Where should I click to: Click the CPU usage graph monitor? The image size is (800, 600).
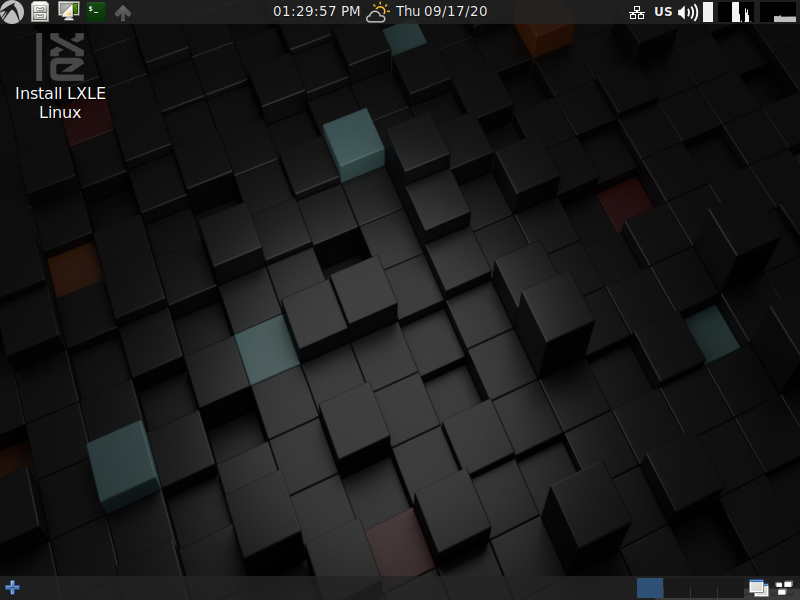(738, 12)
